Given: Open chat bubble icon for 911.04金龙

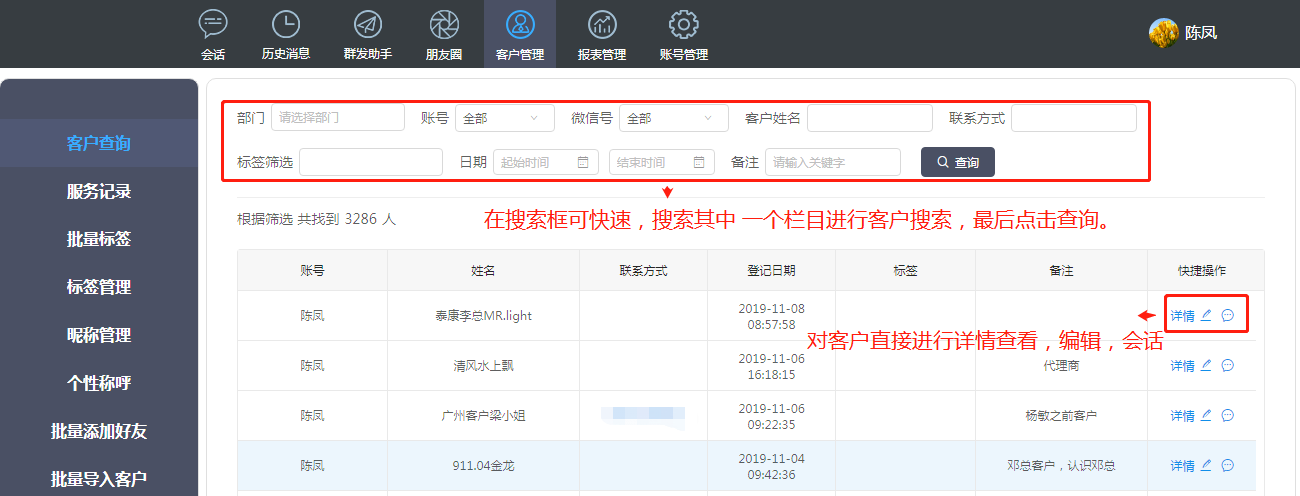Looking at the screenshot, I should 1228,465.
